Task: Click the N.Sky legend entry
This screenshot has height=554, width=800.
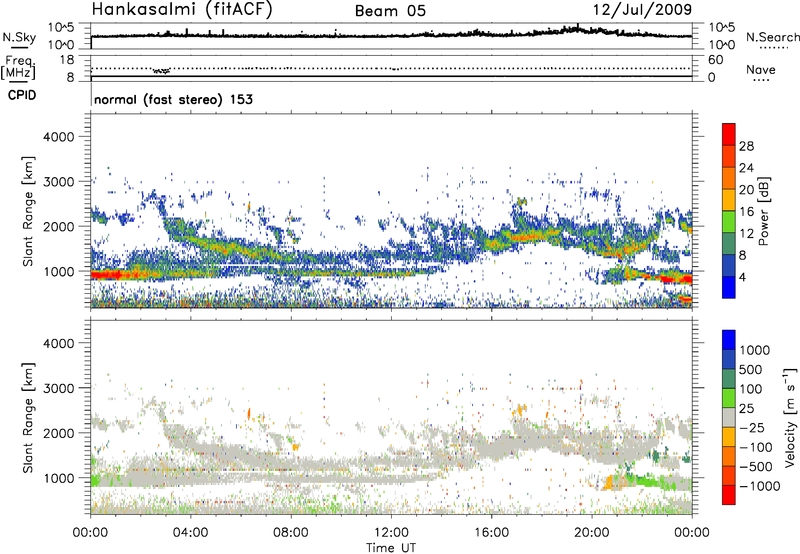Action: pos(17,38)
